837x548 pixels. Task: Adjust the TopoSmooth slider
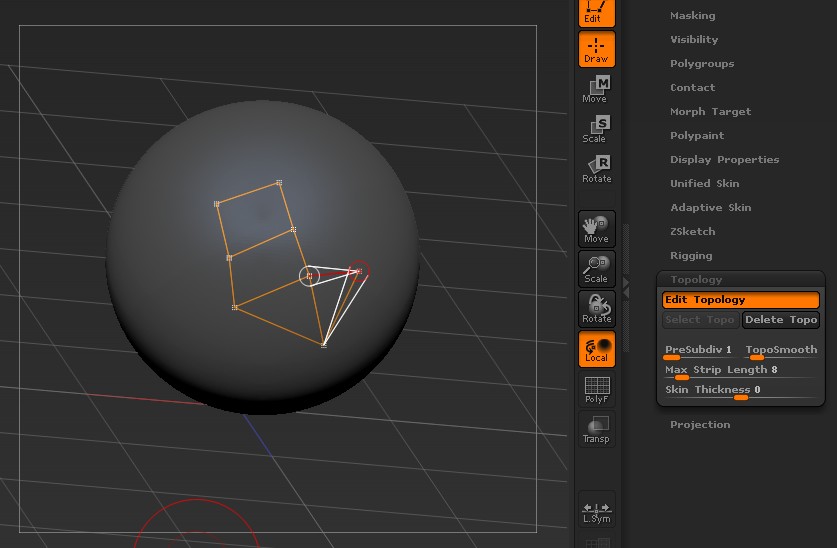tap(781, 351)
